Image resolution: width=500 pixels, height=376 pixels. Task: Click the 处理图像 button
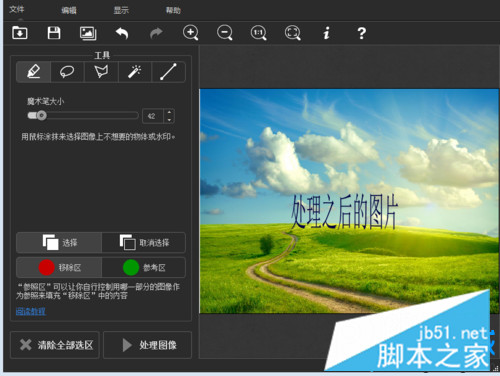pos(147,345)
